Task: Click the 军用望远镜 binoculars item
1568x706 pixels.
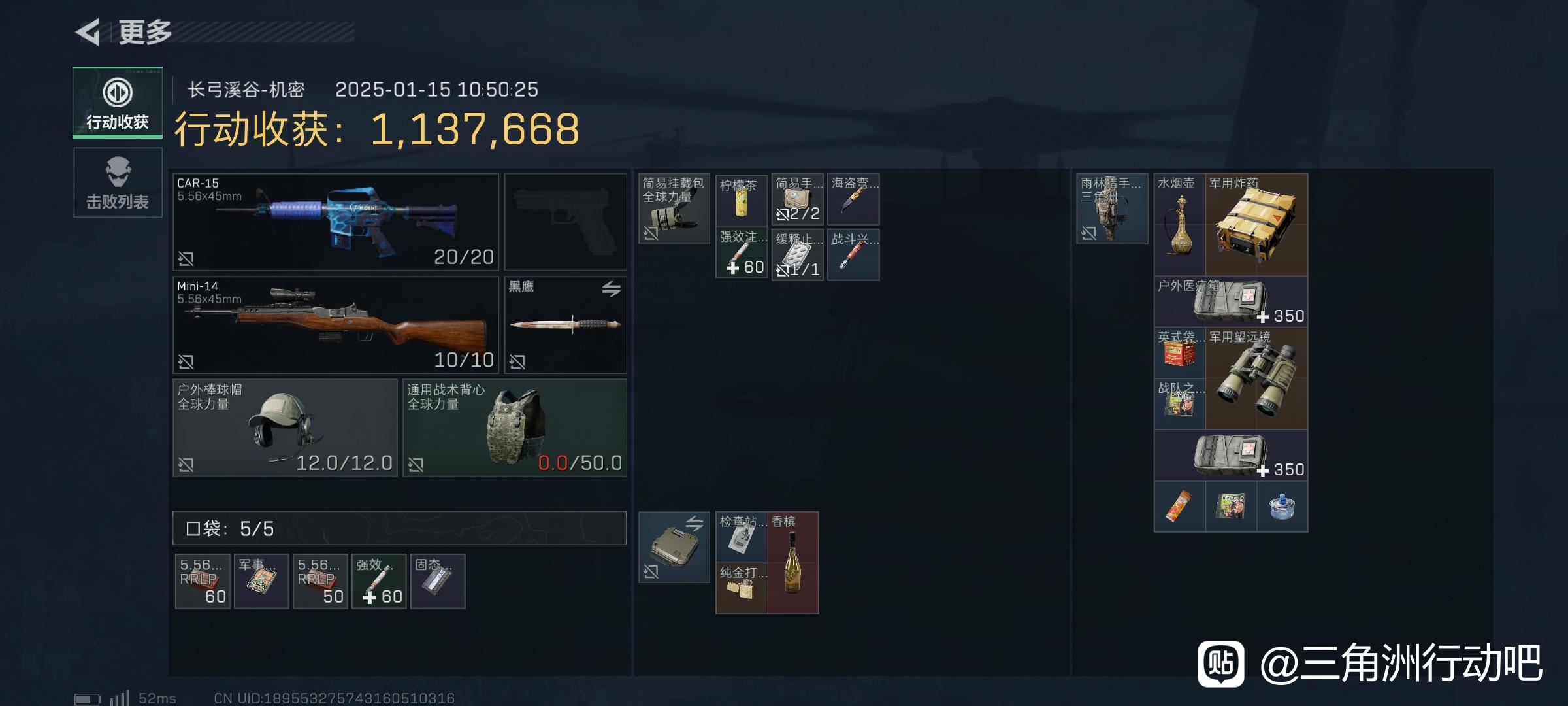Action: pyautogui.click(x=1256, y=378)
